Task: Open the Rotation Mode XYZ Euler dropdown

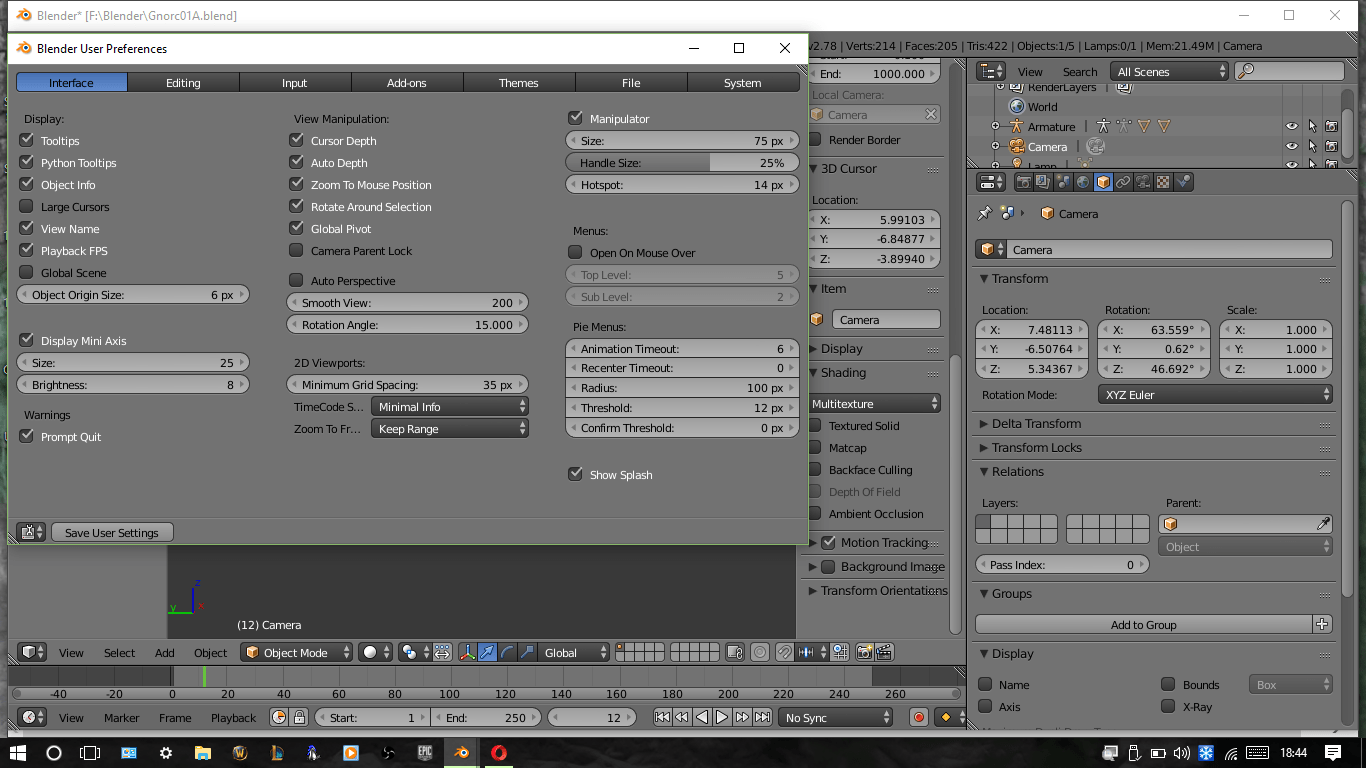Action: click(1215, 395)
